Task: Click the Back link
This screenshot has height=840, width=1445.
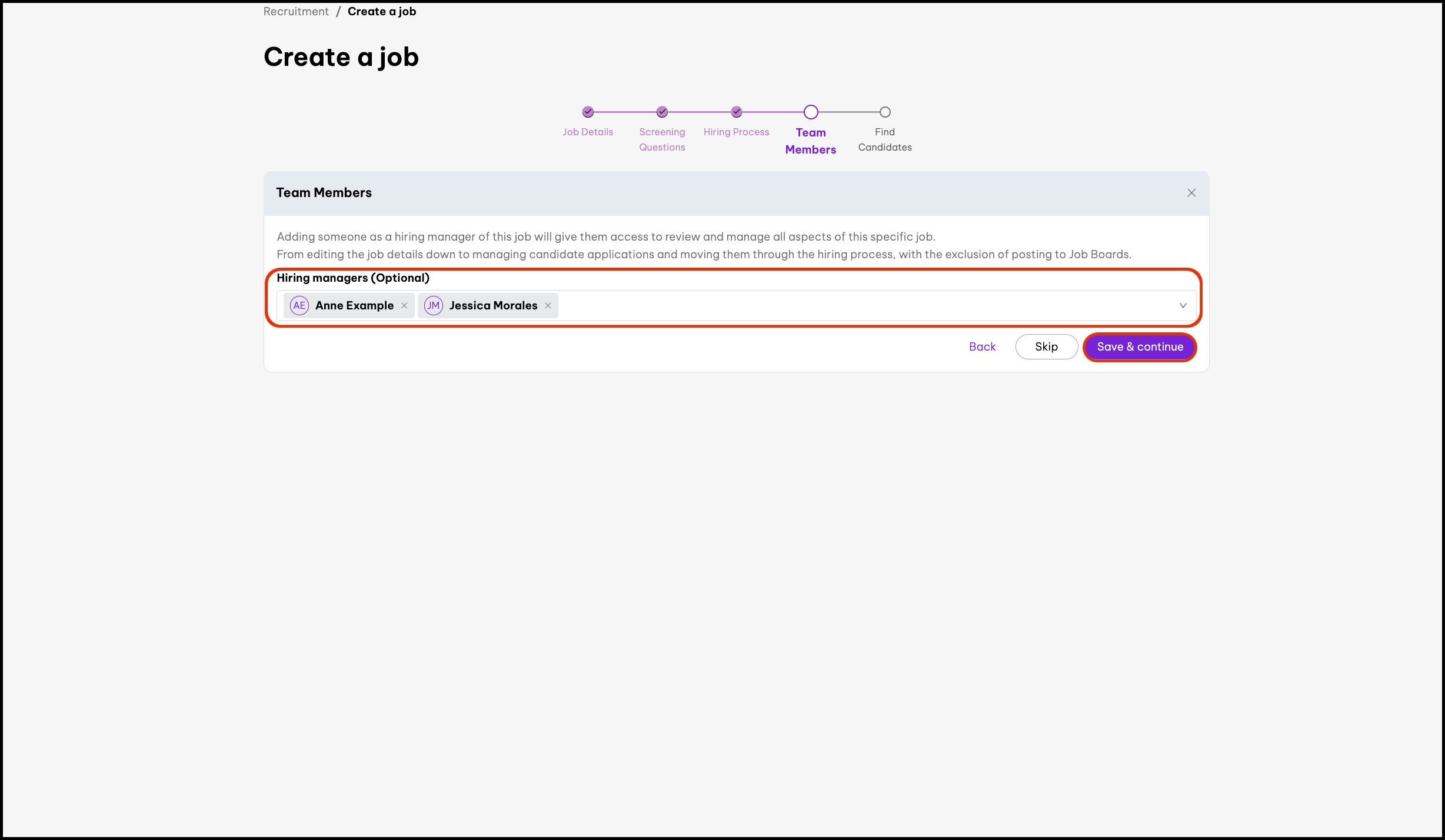Action: point(982,346)
